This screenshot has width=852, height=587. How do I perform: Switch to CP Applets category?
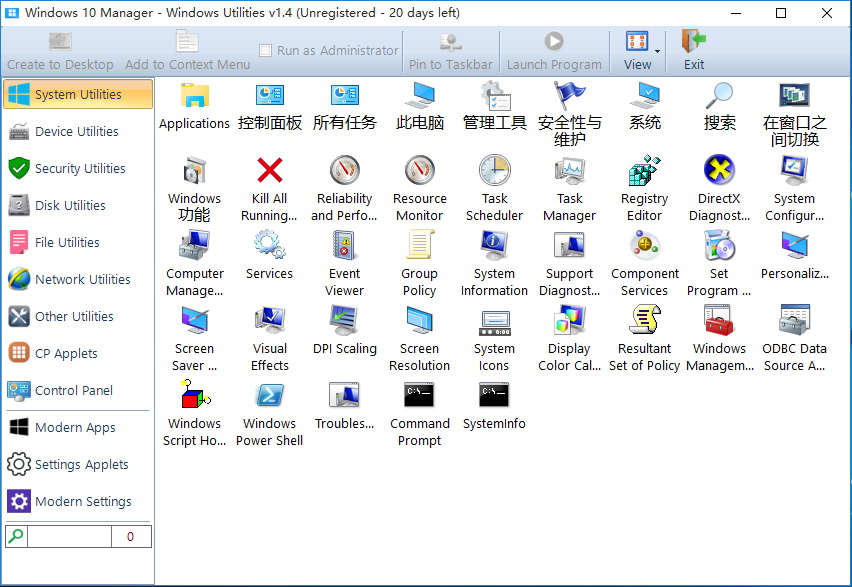tap(78, 353)
